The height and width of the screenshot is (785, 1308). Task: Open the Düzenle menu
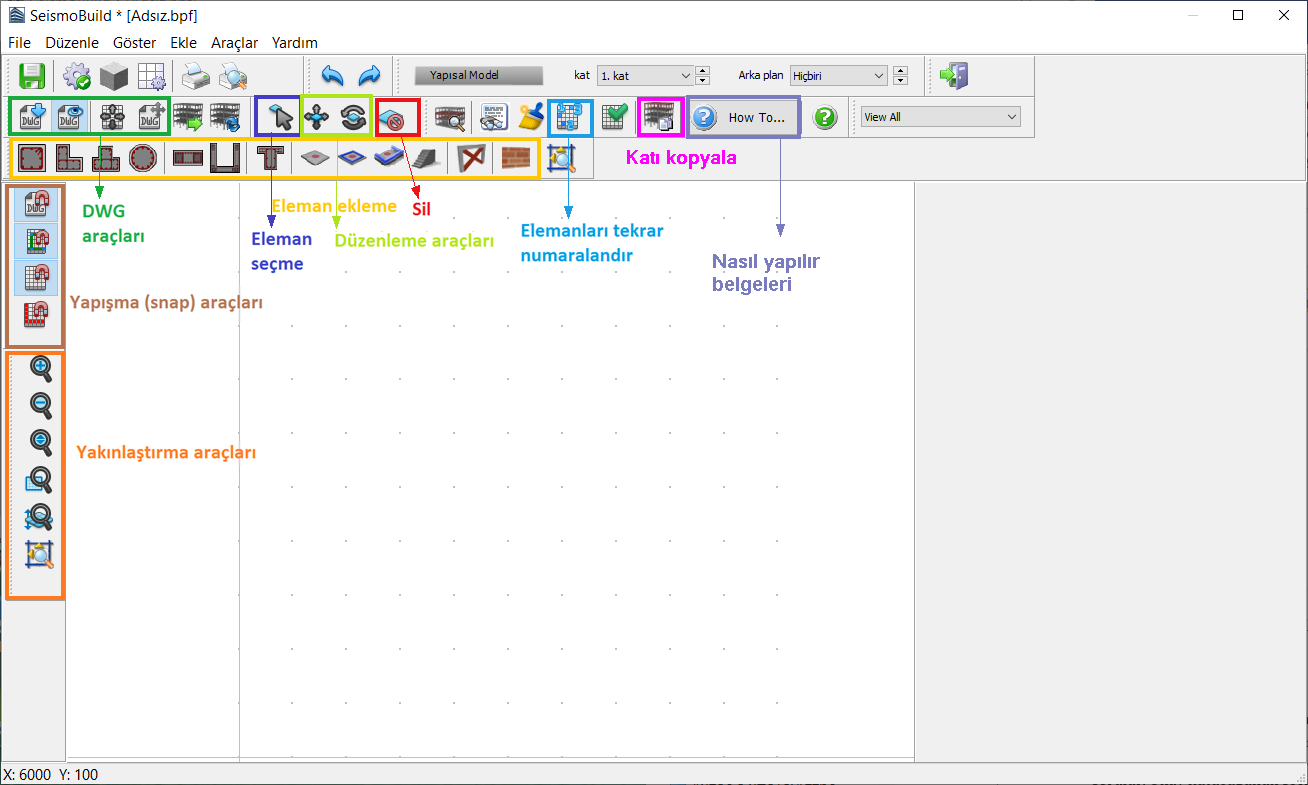pos(72,43)
